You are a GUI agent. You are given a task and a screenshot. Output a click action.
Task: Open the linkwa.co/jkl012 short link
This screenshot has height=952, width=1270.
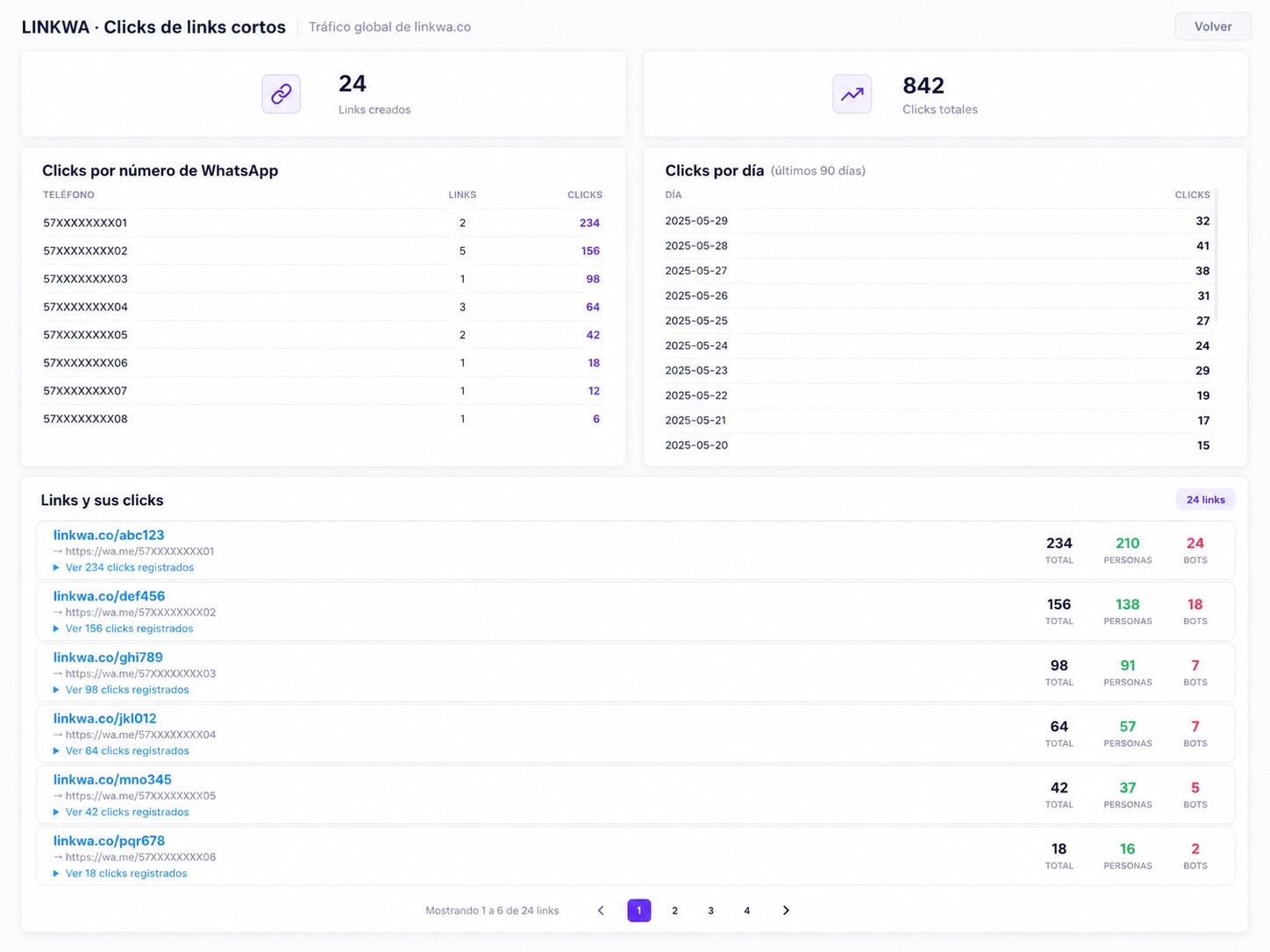(x=105, y=719)
